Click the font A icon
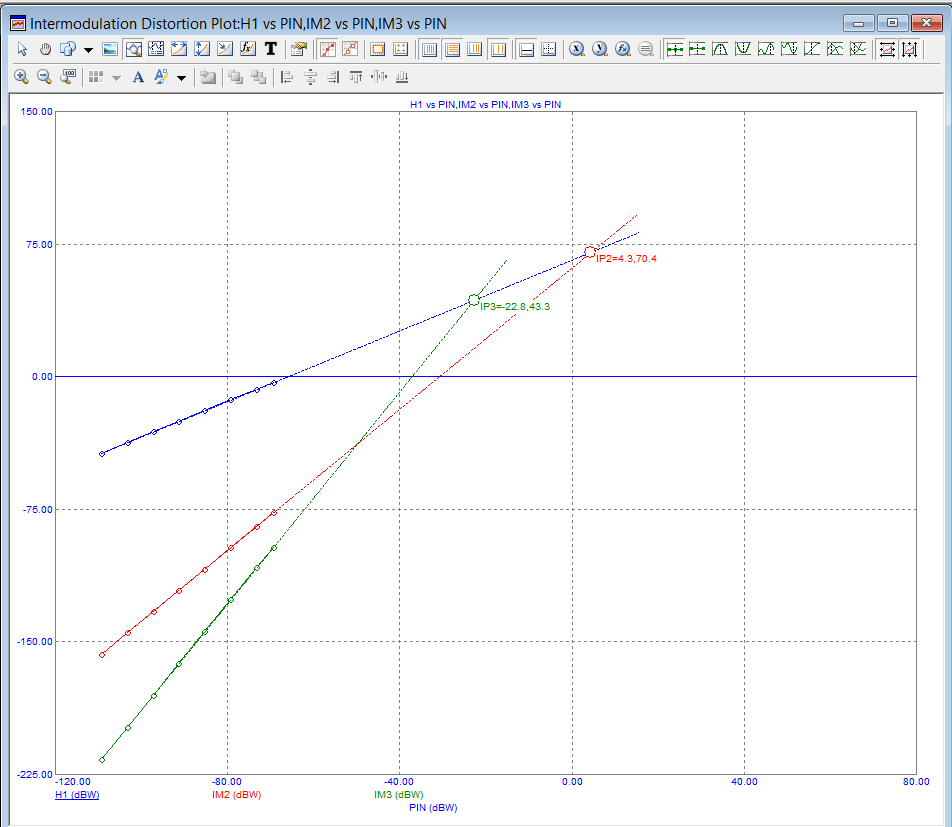Image resolution: width=952 pixels, height=827 pixels. click(x=138, y=77)
